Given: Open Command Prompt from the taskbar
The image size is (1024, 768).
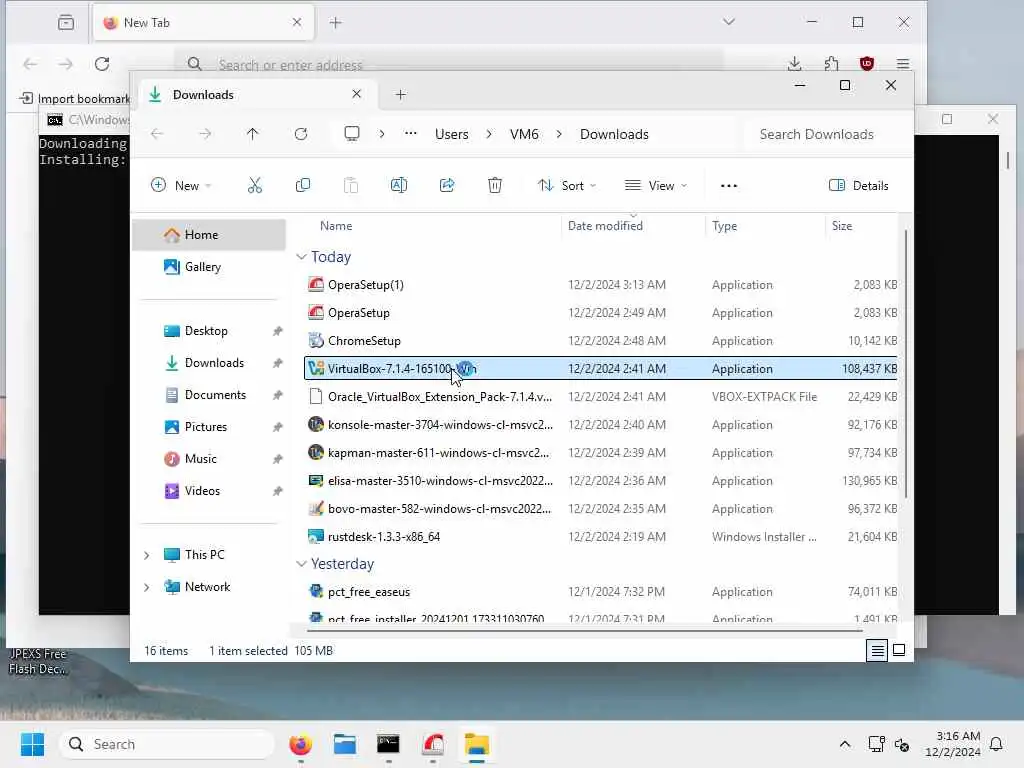Looking at the screenshot, I should 389,744.
